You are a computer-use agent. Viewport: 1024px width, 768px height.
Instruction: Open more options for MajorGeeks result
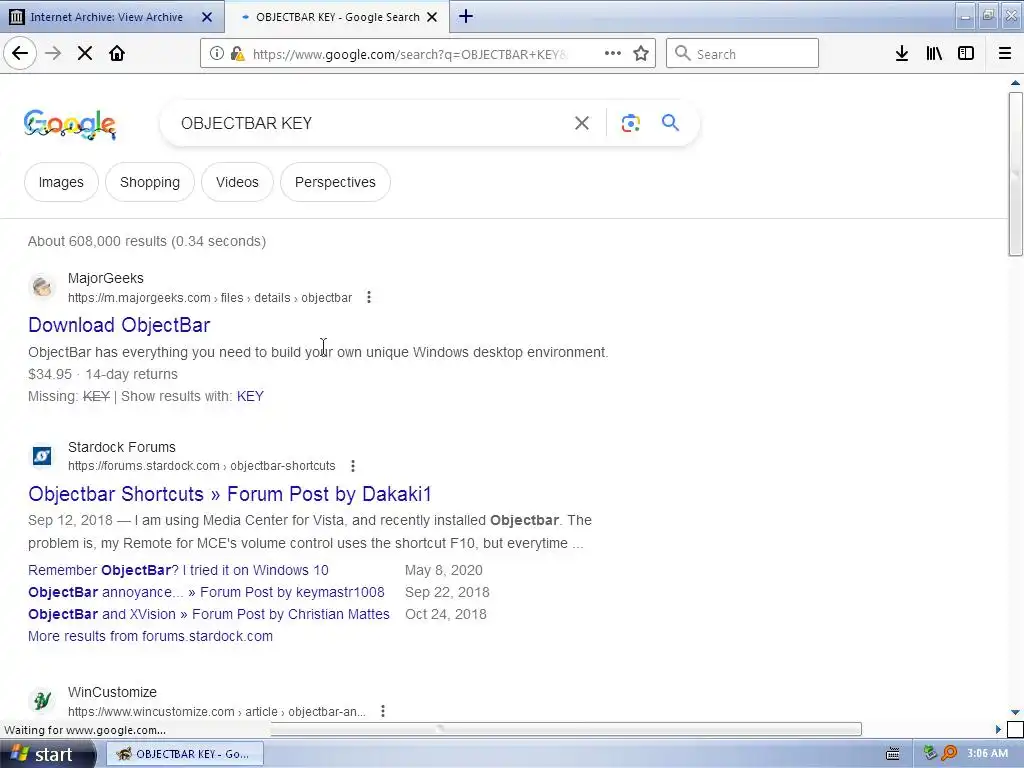tap(369, 297)
